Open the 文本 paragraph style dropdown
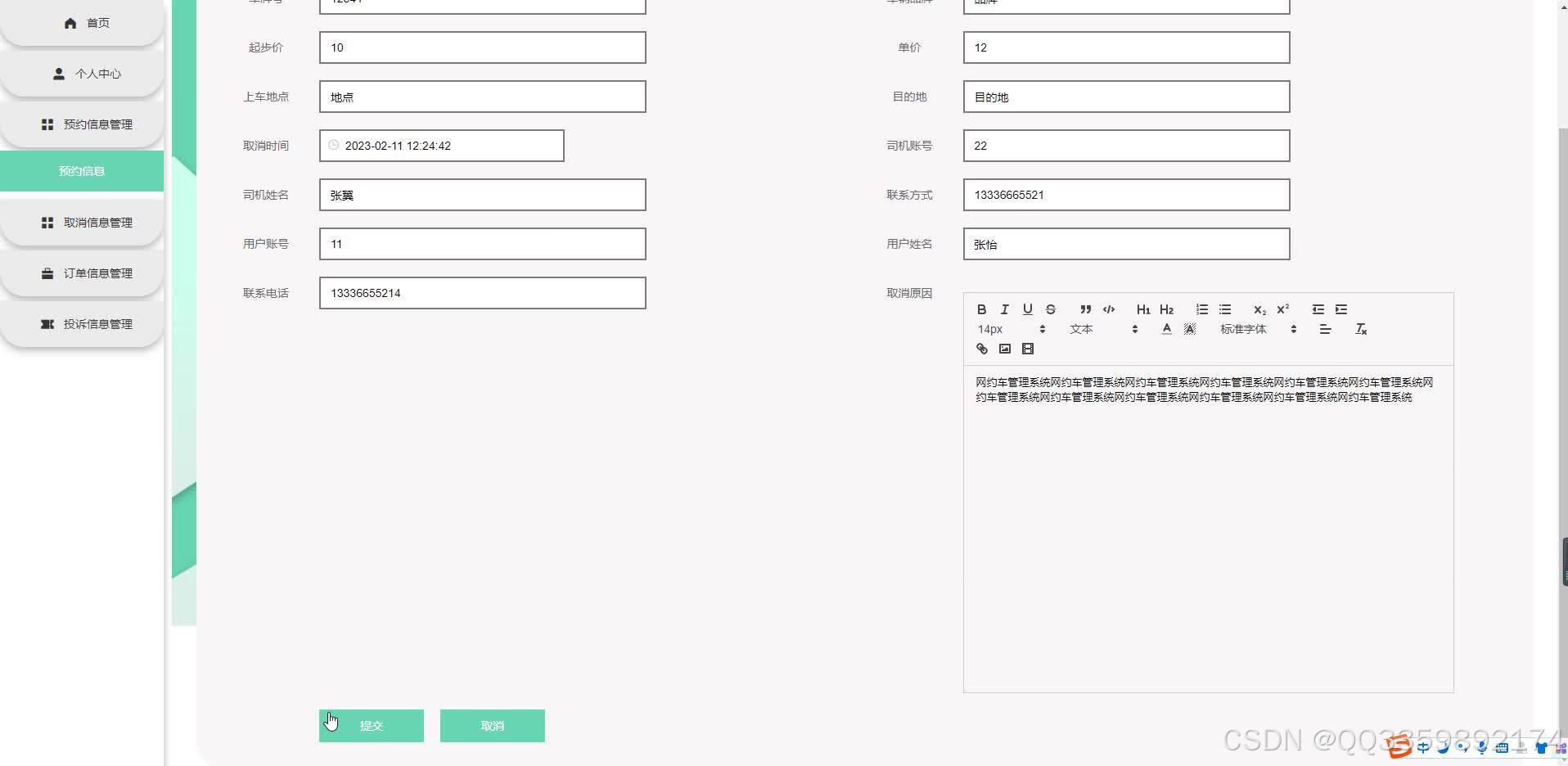The width and height of the screenshot is (1568, 766). tap(1103, 329)
